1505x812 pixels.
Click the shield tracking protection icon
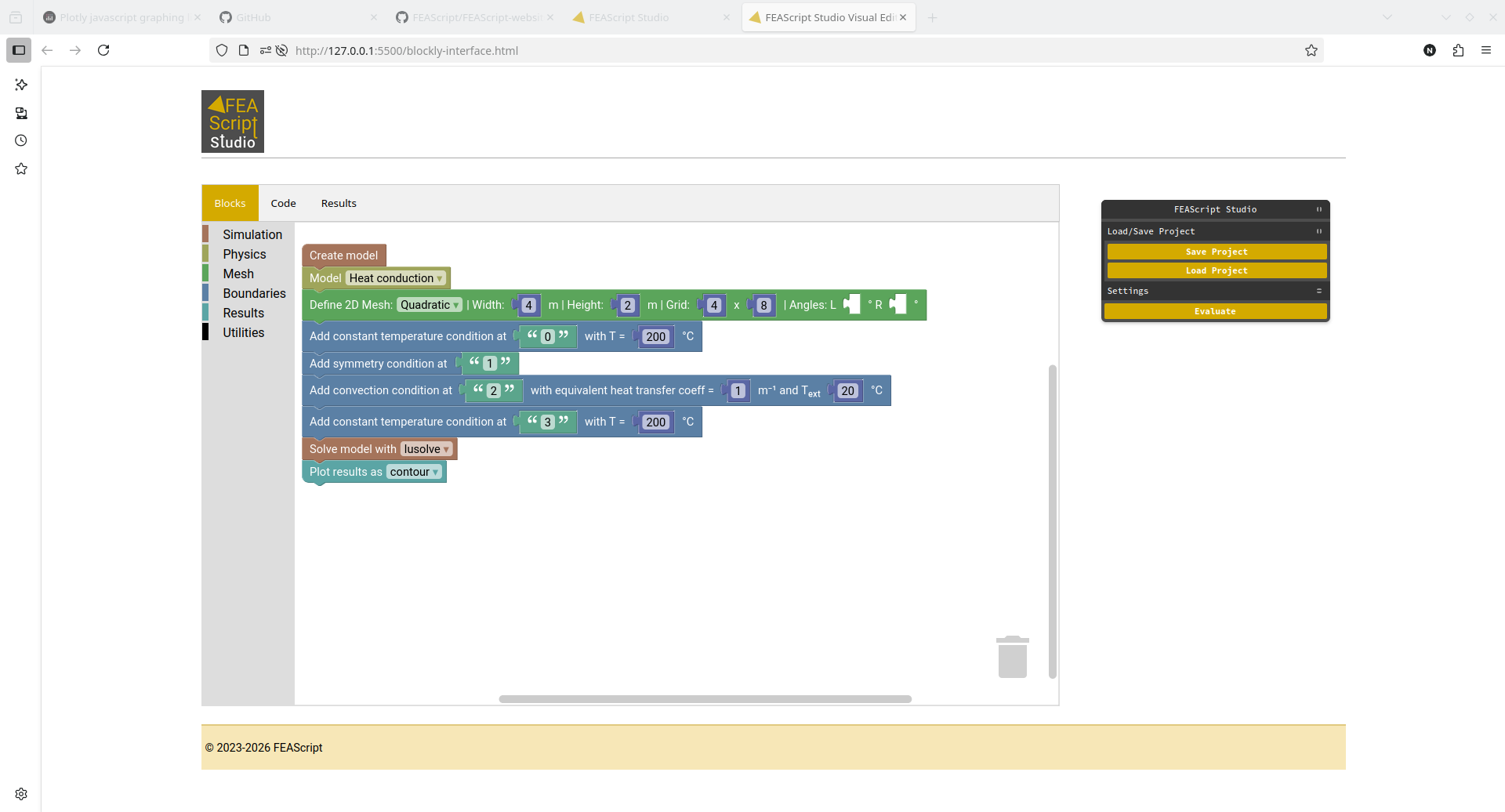coord(222,50)
